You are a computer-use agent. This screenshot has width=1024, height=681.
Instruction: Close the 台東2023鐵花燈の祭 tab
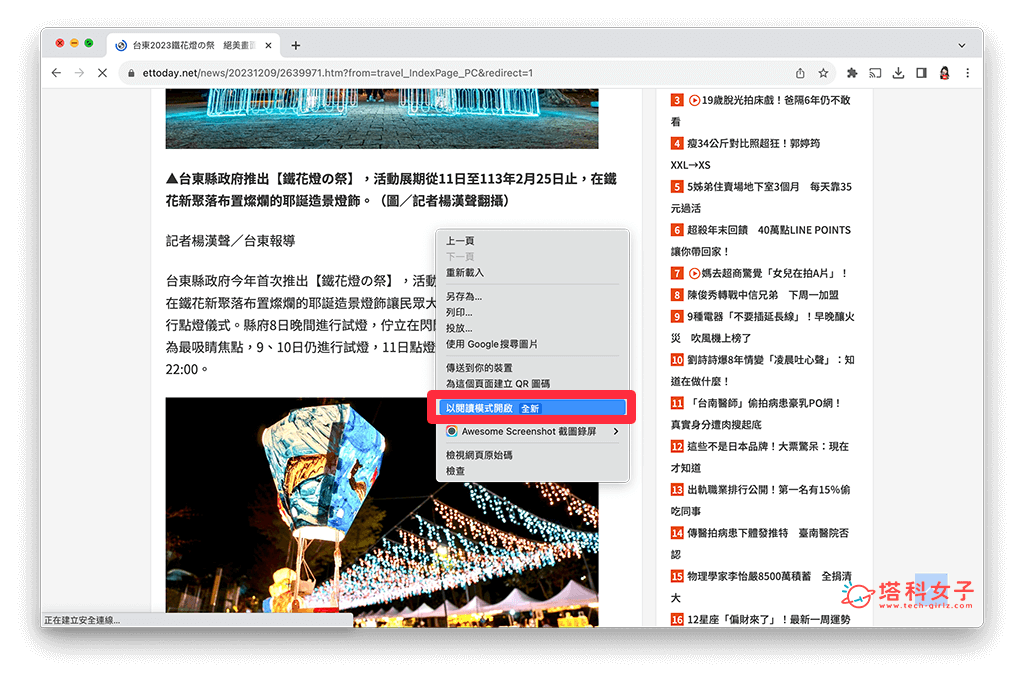[268, 46]
